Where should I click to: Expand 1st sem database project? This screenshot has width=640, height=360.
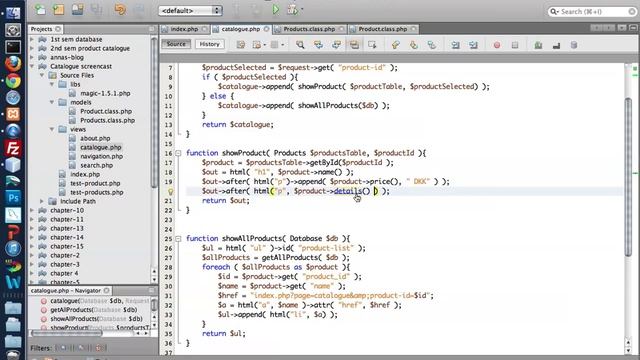point(32,39)
